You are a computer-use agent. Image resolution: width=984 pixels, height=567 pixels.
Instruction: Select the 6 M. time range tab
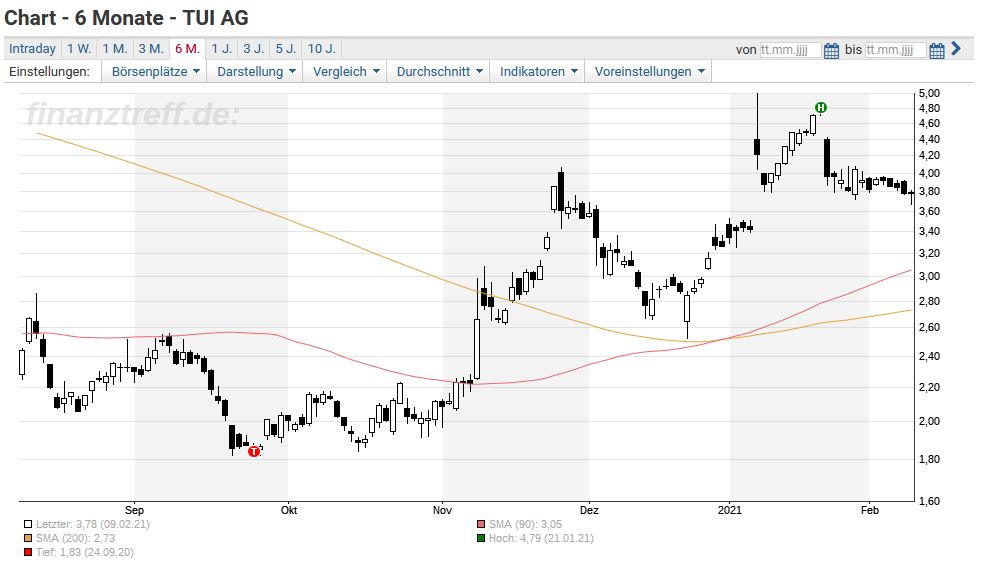(x=188, y=49)
